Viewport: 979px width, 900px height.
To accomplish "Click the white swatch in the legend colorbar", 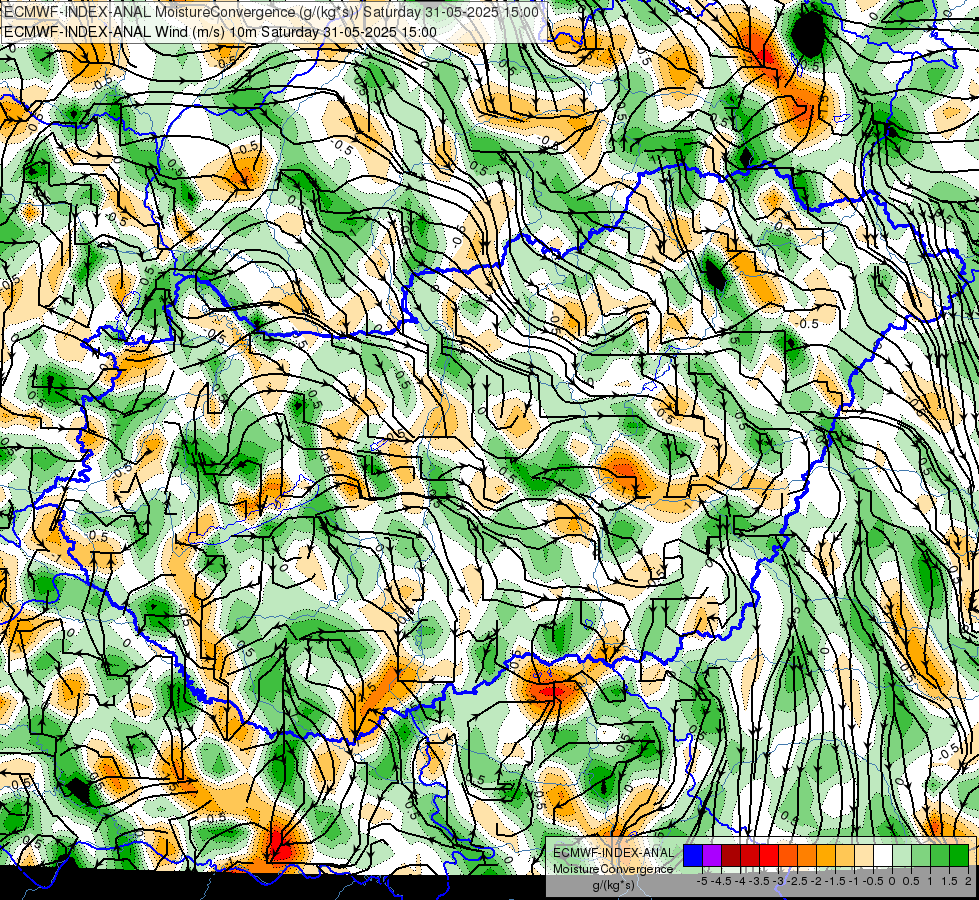I will (x=883, y=855).
